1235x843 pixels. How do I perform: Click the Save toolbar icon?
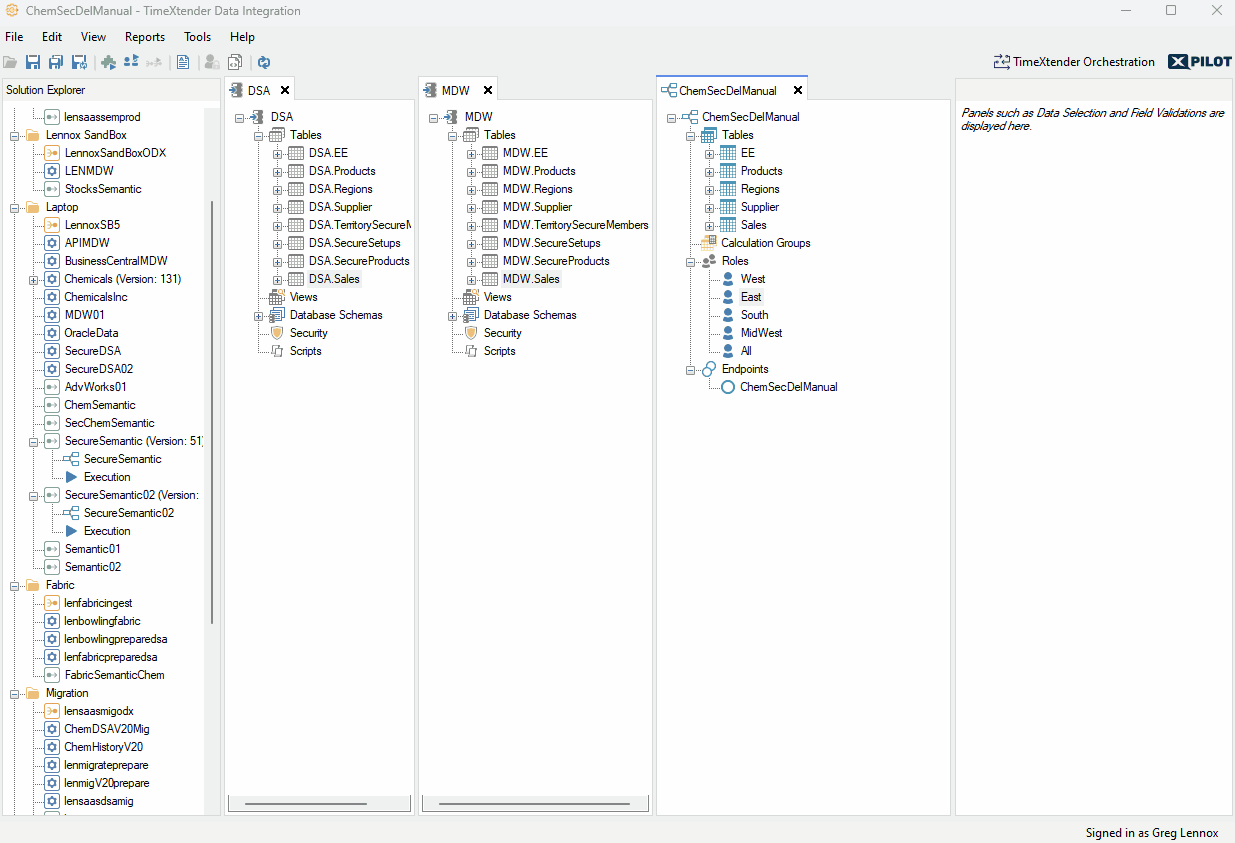click(33, 62)
